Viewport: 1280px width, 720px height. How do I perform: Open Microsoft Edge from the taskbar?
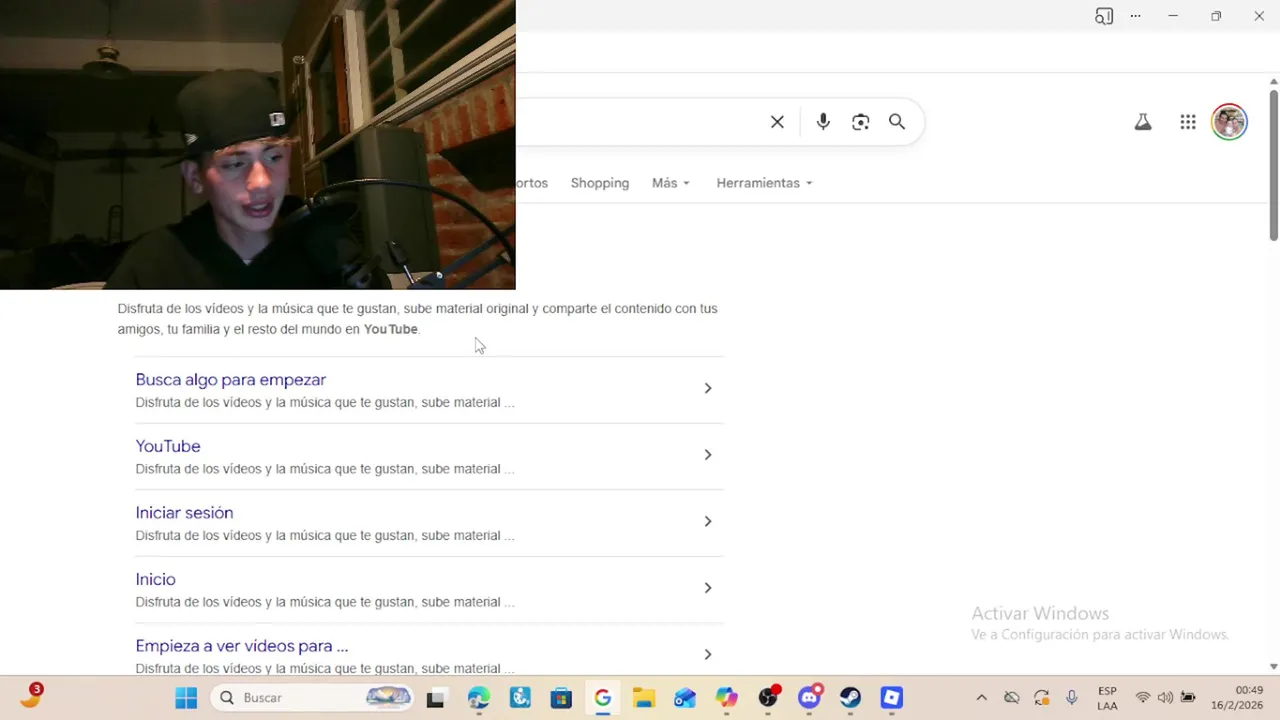coord(478,698)
